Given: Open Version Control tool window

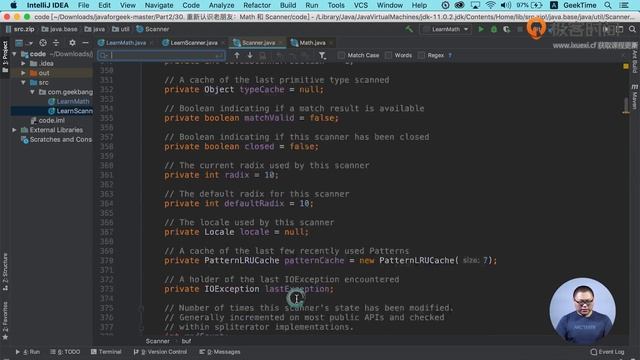Looking at the screenshot, I should pos(160,351).
